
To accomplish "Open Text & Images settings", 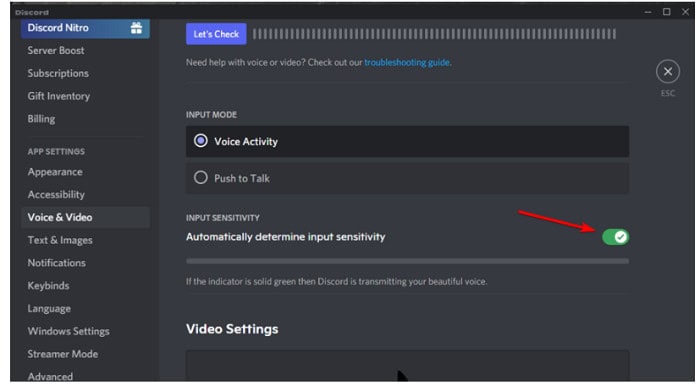I will (x=60, y=240).
